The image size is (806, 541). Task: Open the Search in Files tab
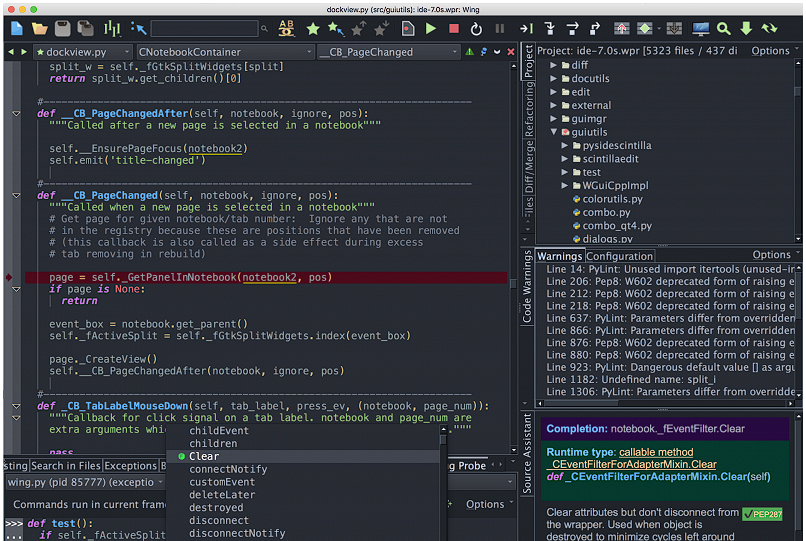click(x=66, y=466)
